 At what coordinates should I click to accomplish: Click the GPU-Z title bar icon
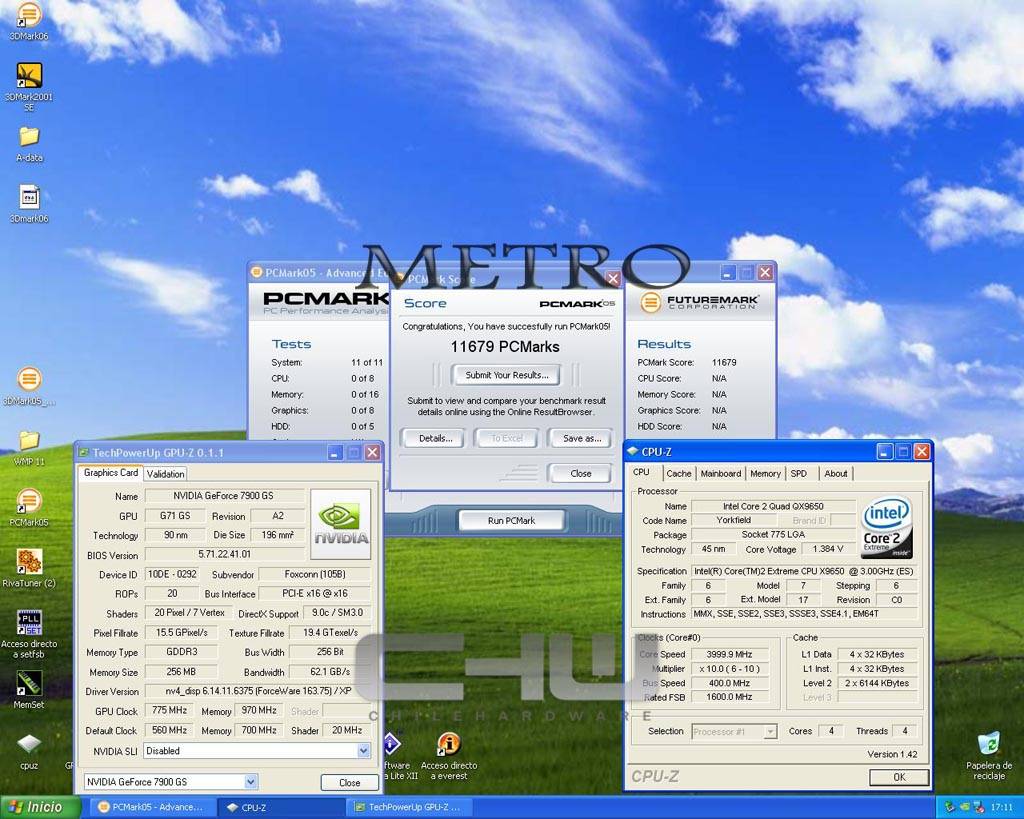84,452
